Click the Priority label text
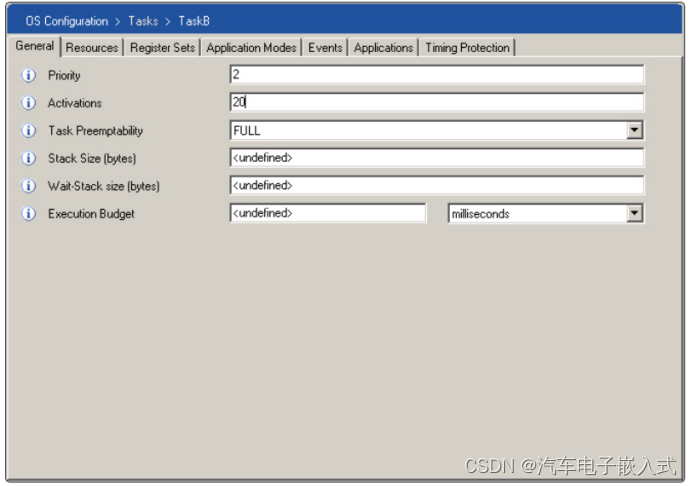Screen dimensions: 692x486 tap(64, 75)
